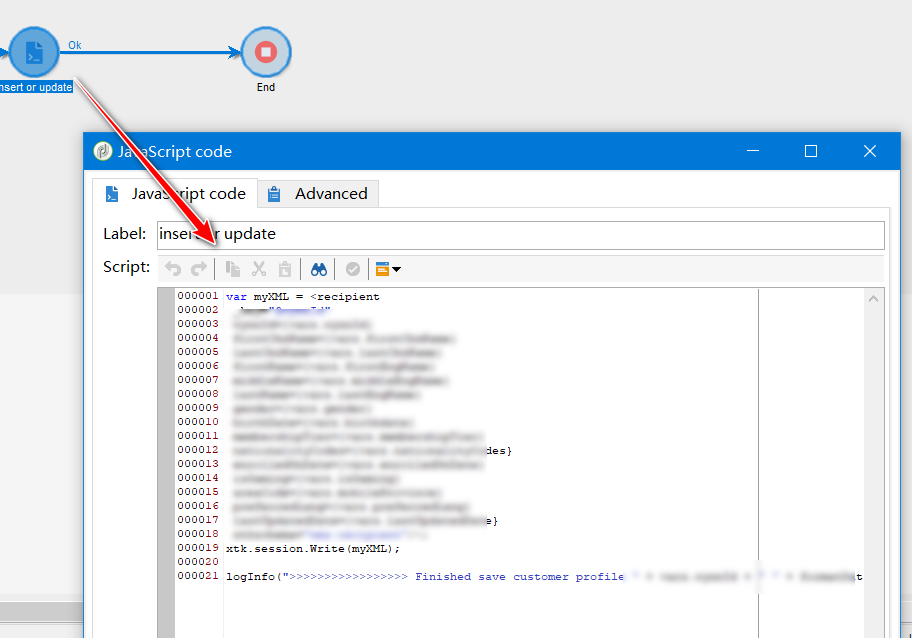
Task: Click the Validate checkmark icon in the toolbar
Action: pos(352,268)
